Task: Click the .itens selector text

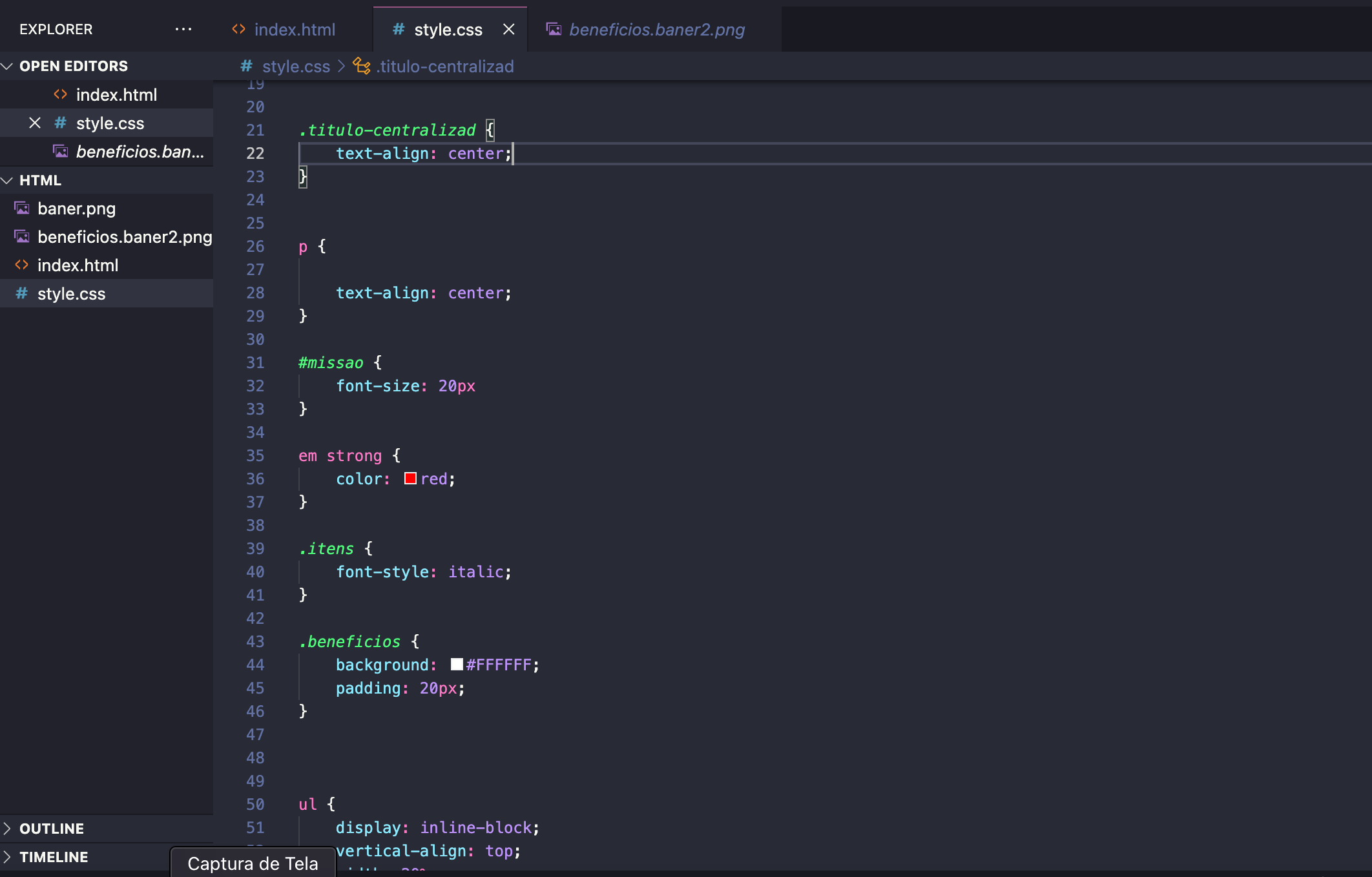Action: [326, 548]
